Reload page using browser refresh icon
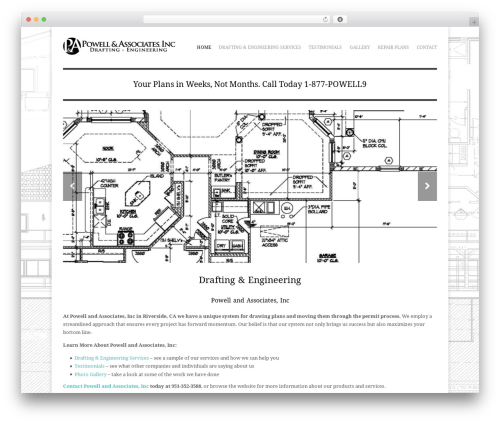 coord(325,20)
